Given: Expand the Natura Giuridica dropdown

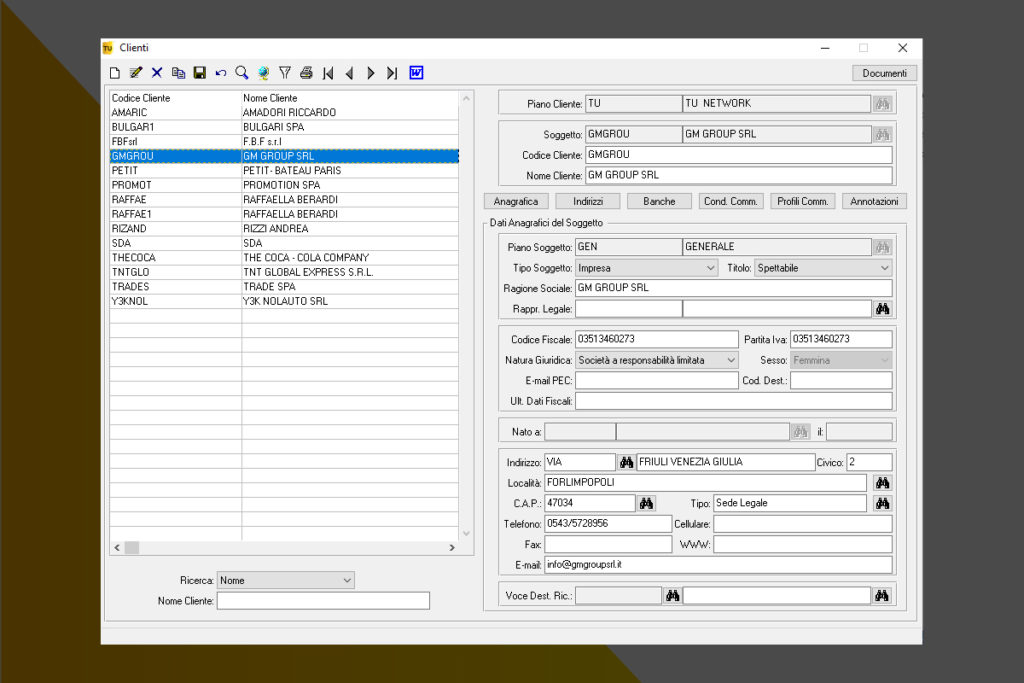Looking at the screenshot, I should (x=731, y=360).
